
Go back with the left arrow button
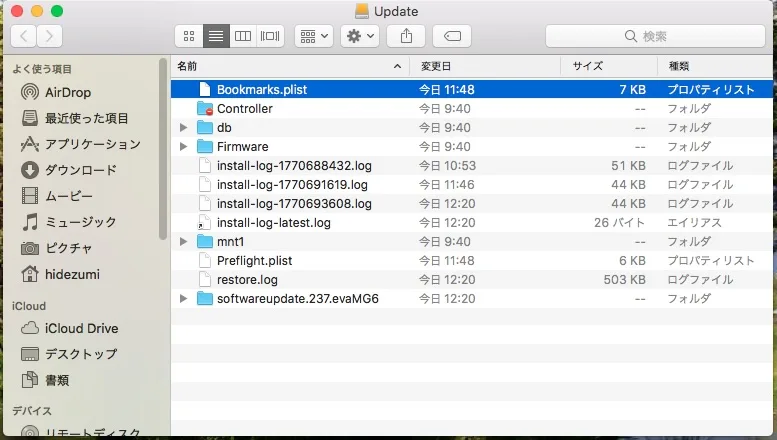[24, 36]
